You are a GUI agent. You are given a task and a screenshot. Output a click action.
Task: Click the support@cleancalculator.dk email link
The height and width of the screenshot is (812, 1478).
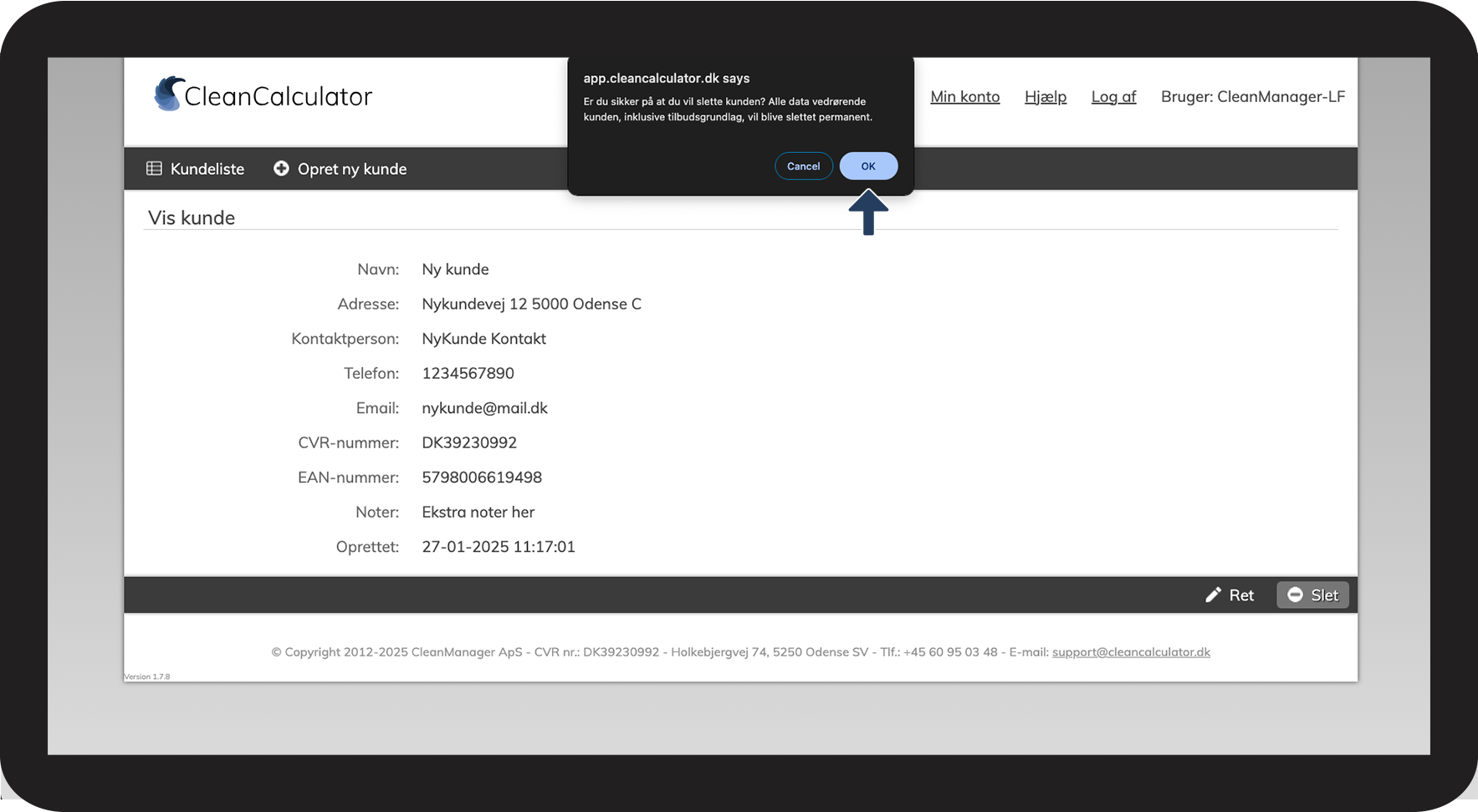pyautogui.click(x=1131, y=652)
